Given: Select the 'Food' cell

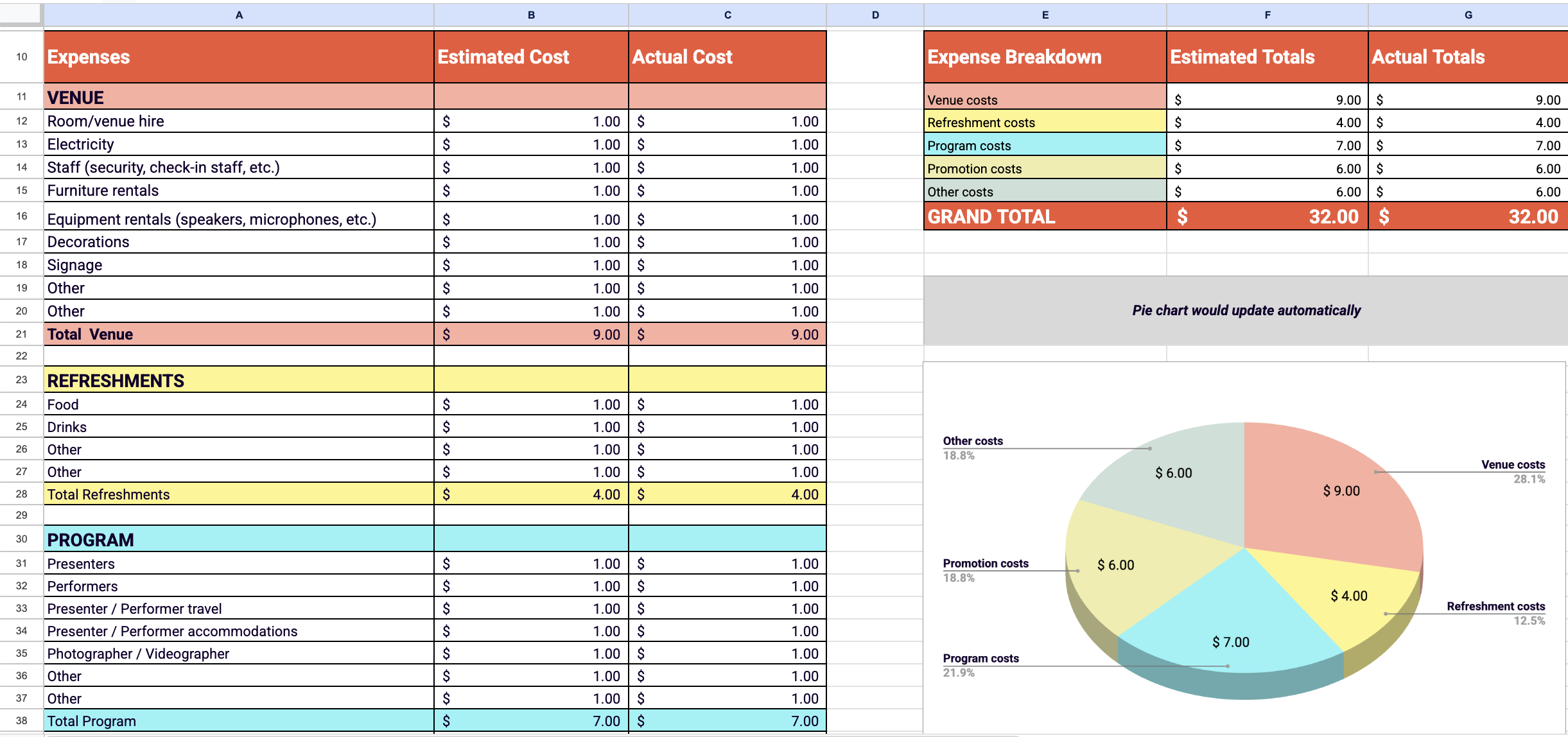Looking at the screenshot, I should coord(239,404).
